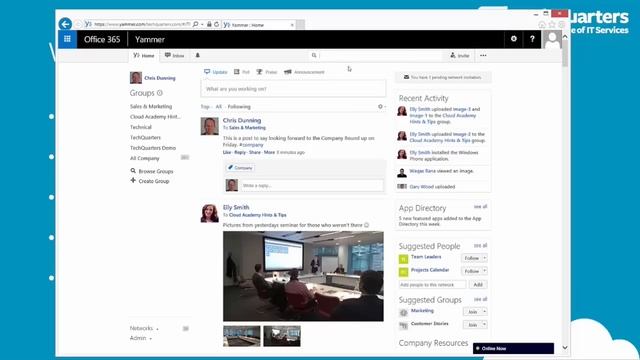Like Chris Dunning's post
The height and width of the screenshot is (360, 640).
pos(227,152)
